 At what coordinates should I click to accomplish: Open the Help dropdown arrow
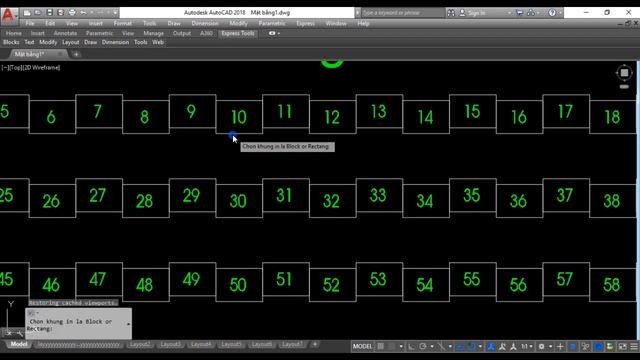tap(560, 13)
